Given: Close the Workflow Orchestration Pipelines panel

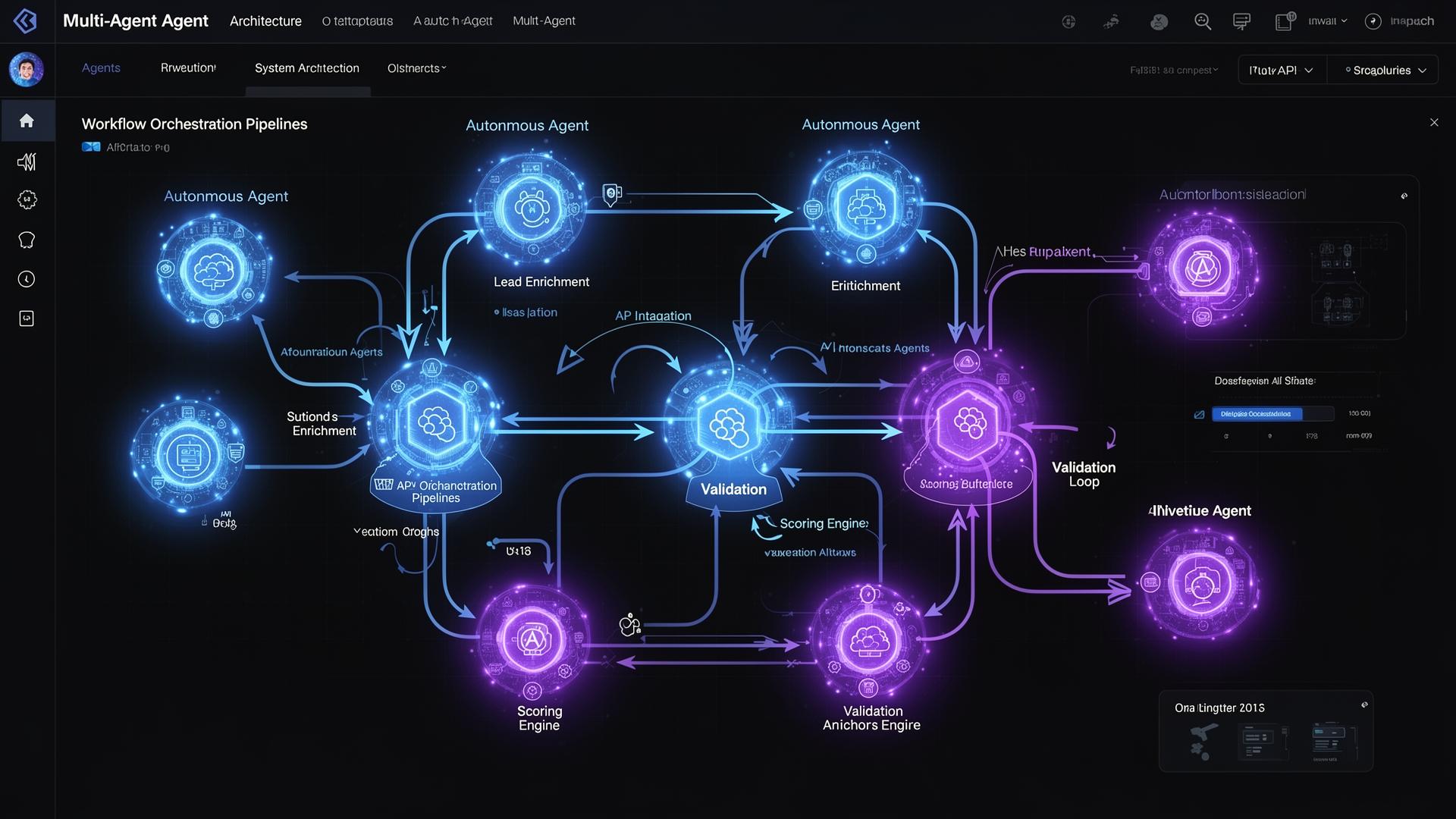Looking at the screenshot, I should (x=1434, y=122).
